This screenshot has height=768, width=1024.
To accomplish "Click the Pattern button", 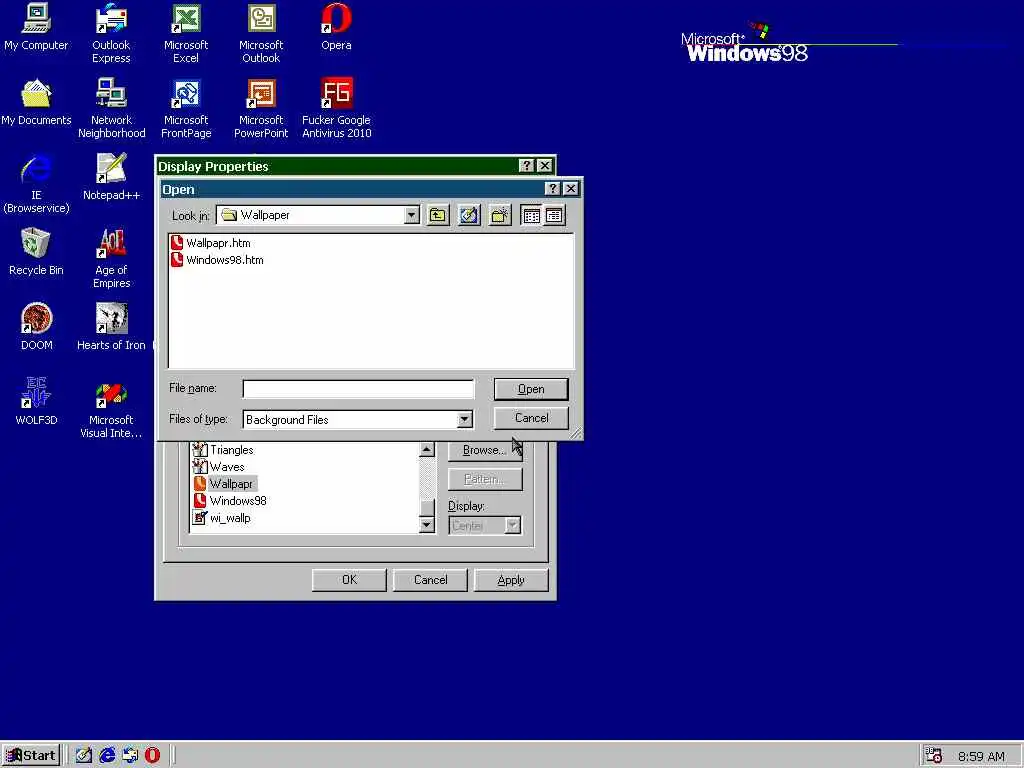I will 485,479.
